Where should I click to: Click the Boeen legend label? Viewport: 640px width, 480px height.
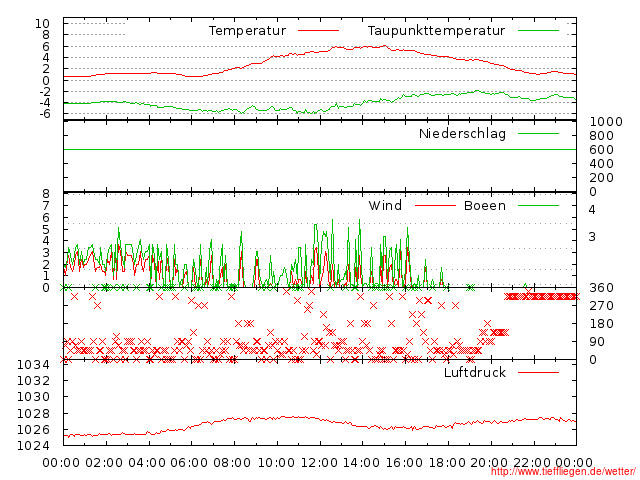coord(485,205)
